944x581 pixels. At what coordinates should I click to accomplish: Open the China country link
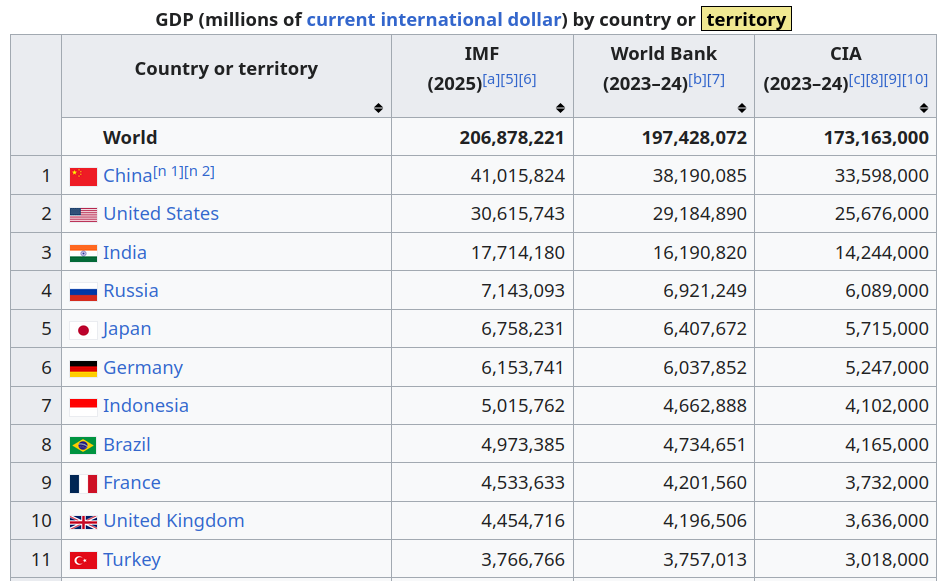(128, 176)
